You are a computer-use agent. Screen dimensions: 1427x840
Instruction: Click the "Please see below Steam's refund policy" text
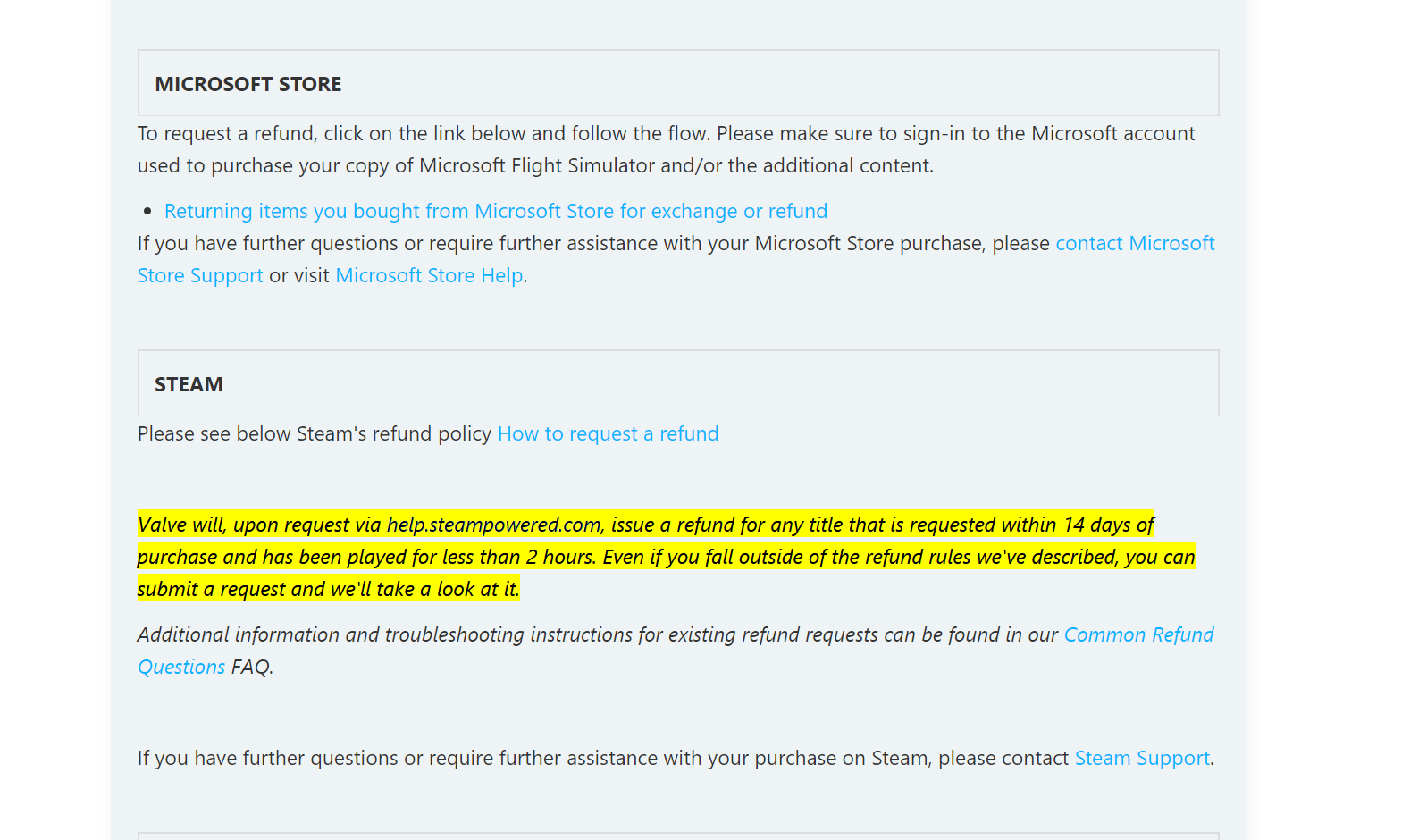coord(314,434)
